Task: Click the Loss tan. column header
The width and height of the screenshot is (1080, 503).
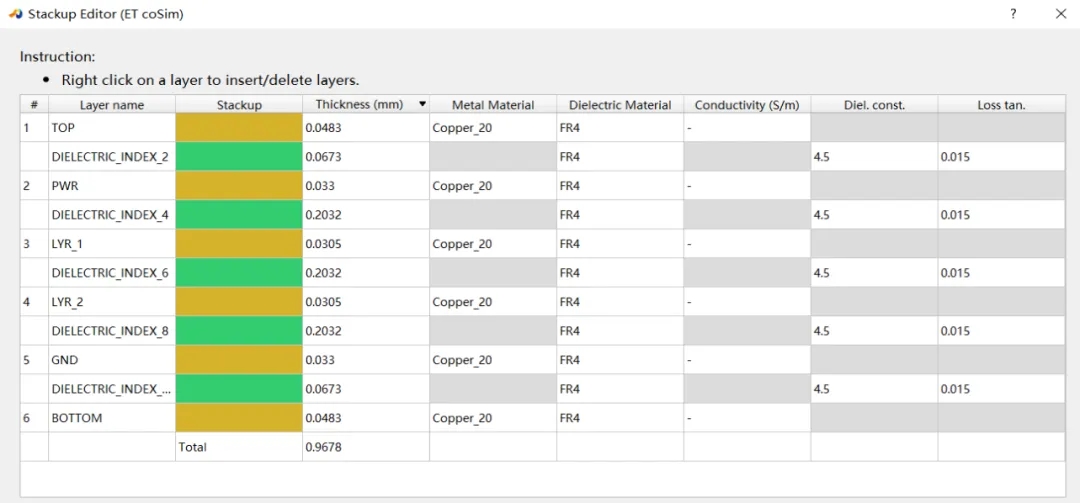Action: click(x=1000, y=105)
